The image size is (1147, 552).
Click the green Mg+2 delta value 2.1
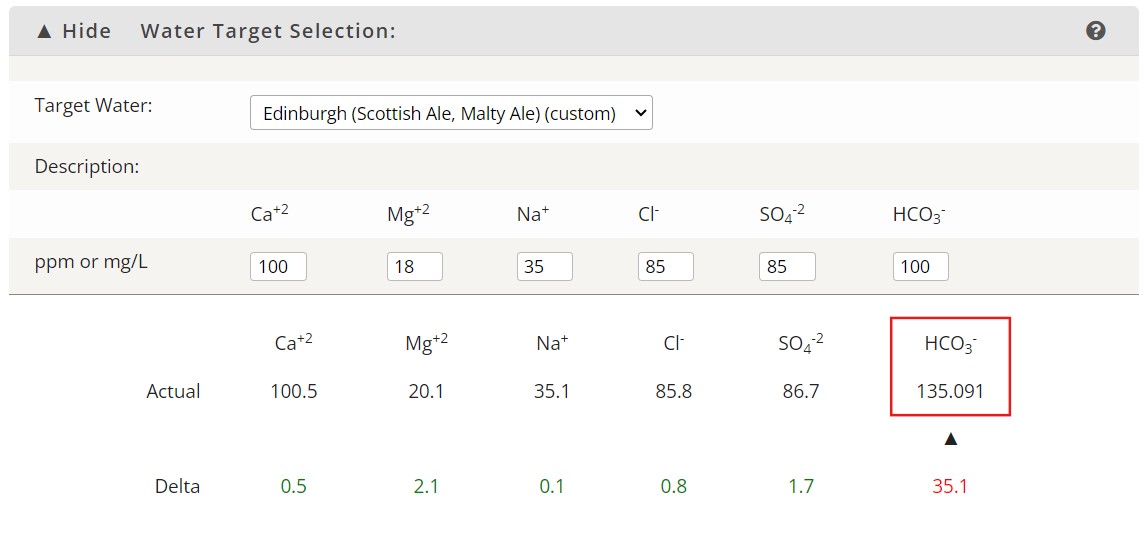[x=426, y=486]
